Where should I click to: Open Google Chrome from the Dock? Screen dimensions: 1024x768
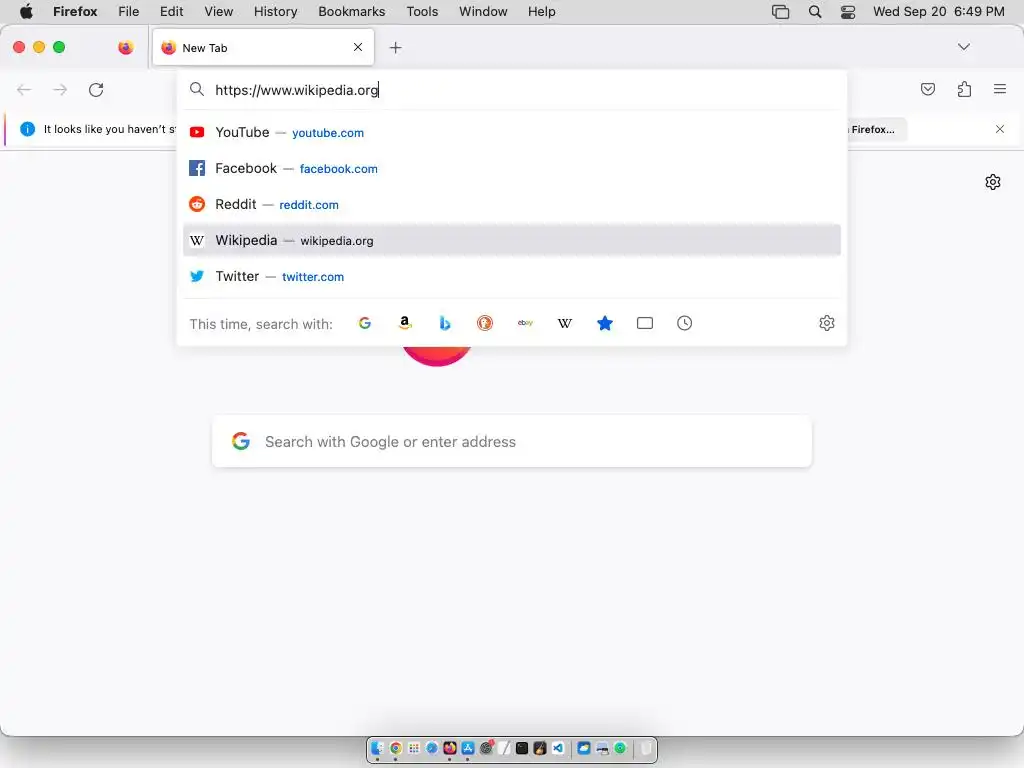tap(396, 748)
